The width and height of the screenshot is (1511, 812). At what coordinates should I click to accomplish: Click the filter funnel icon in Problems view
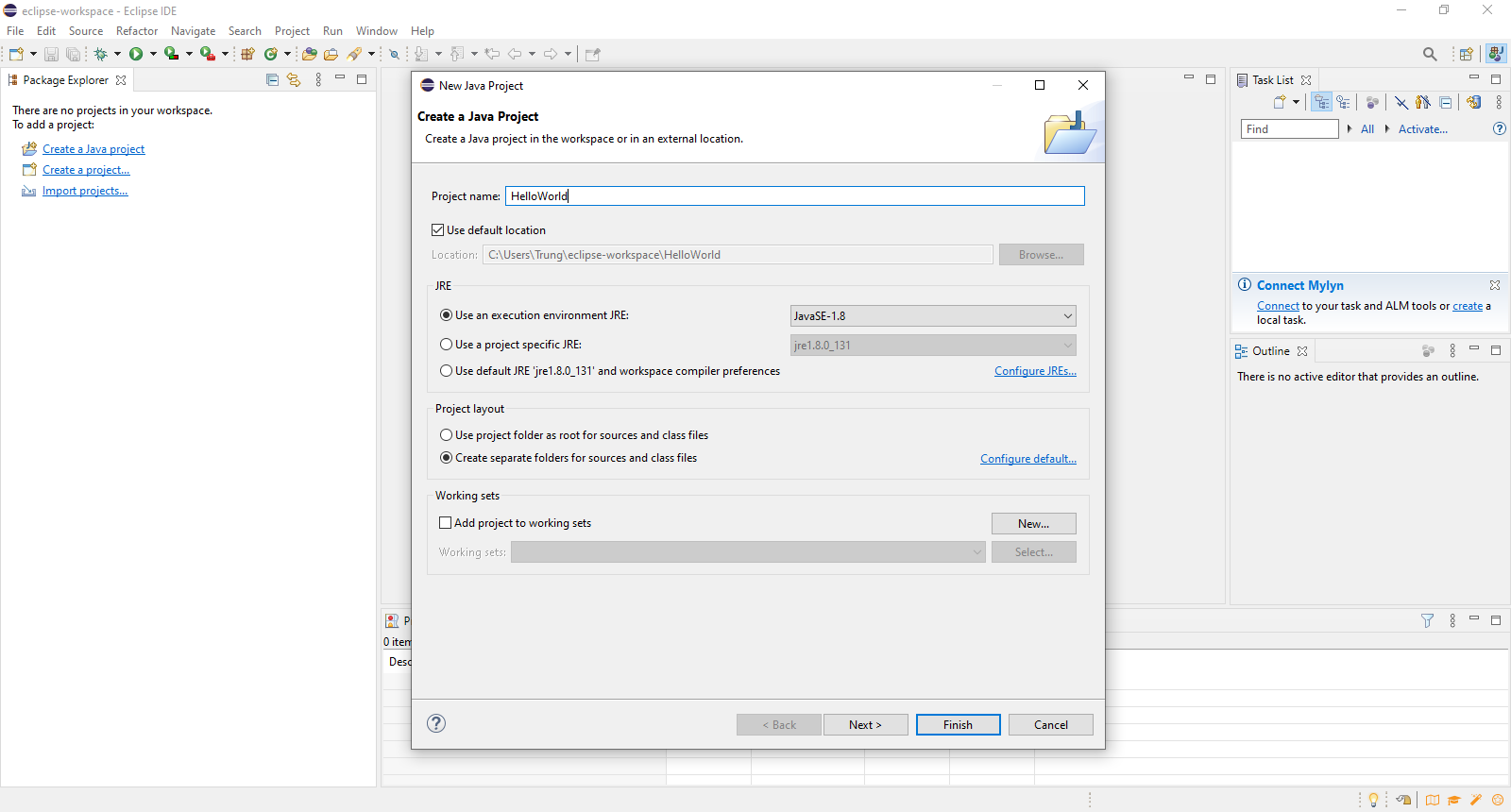click(x=1427, y=620)
